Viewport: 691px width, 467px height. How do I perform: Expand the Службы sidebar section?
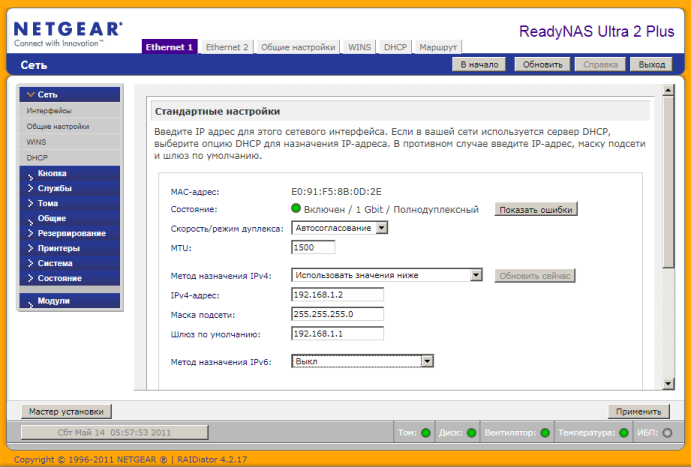[70, 189]
